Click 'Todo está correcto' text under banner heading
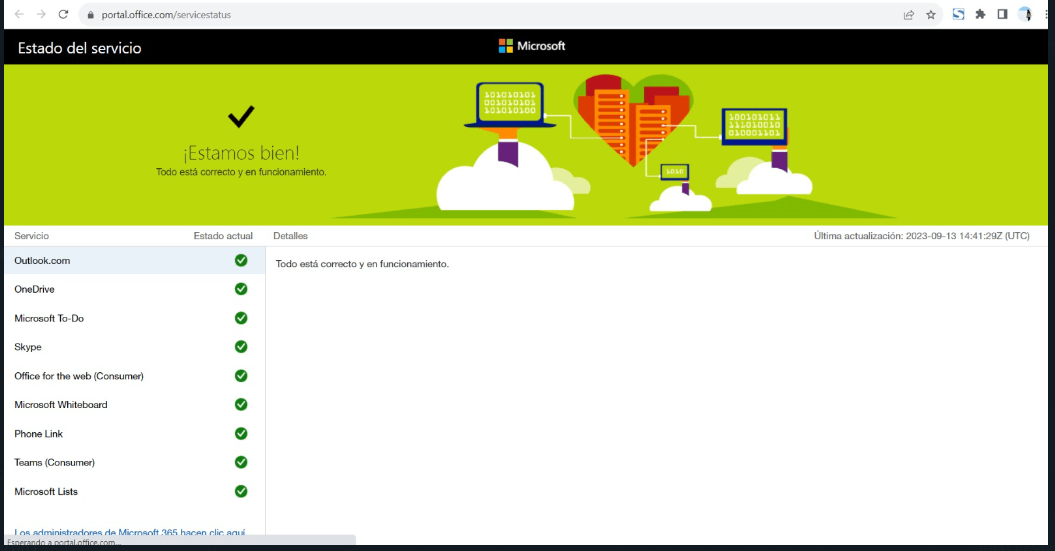 click(241, 172)
